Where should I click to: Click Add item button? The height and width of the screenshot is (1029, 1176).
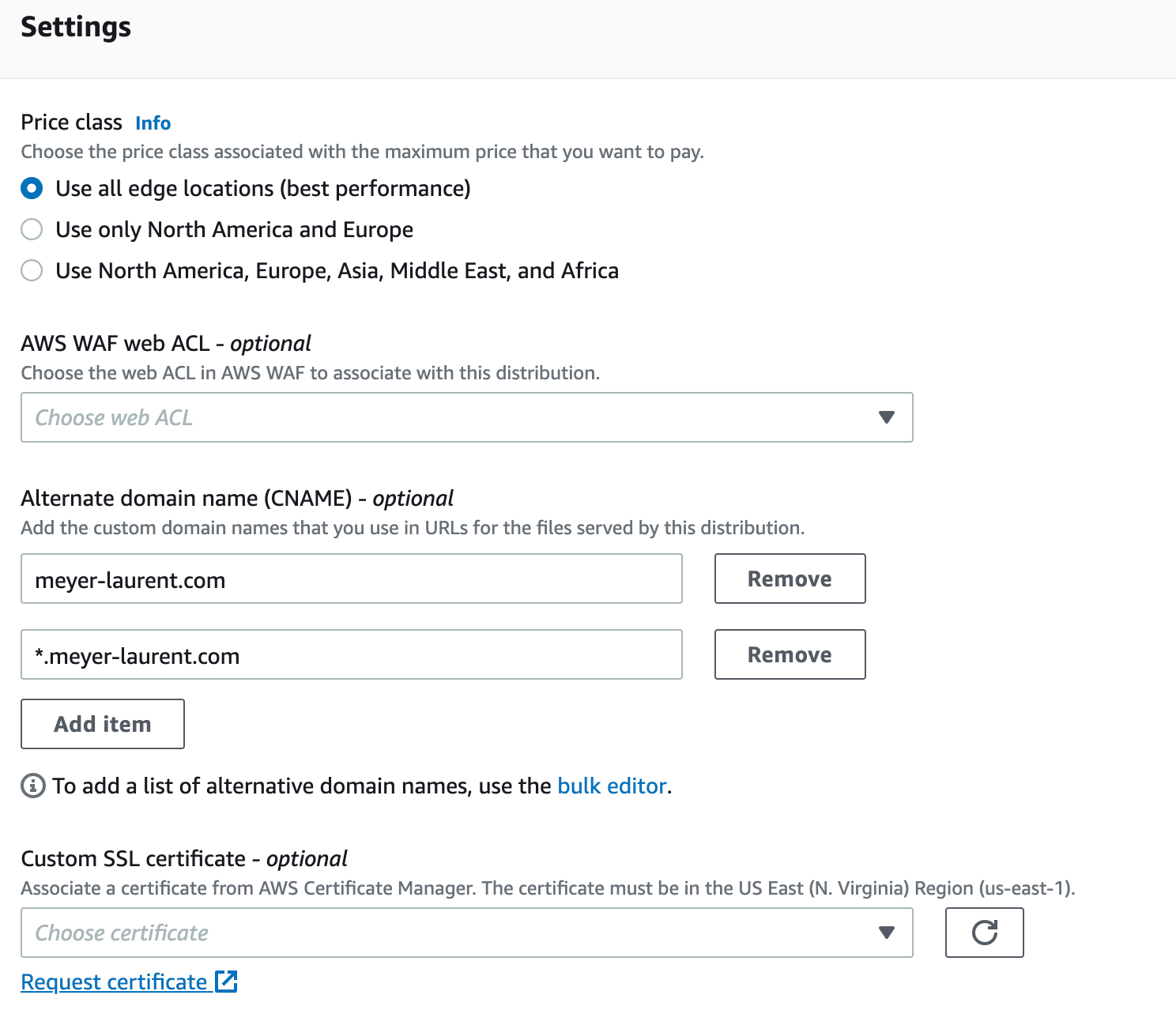click(103, 724)
